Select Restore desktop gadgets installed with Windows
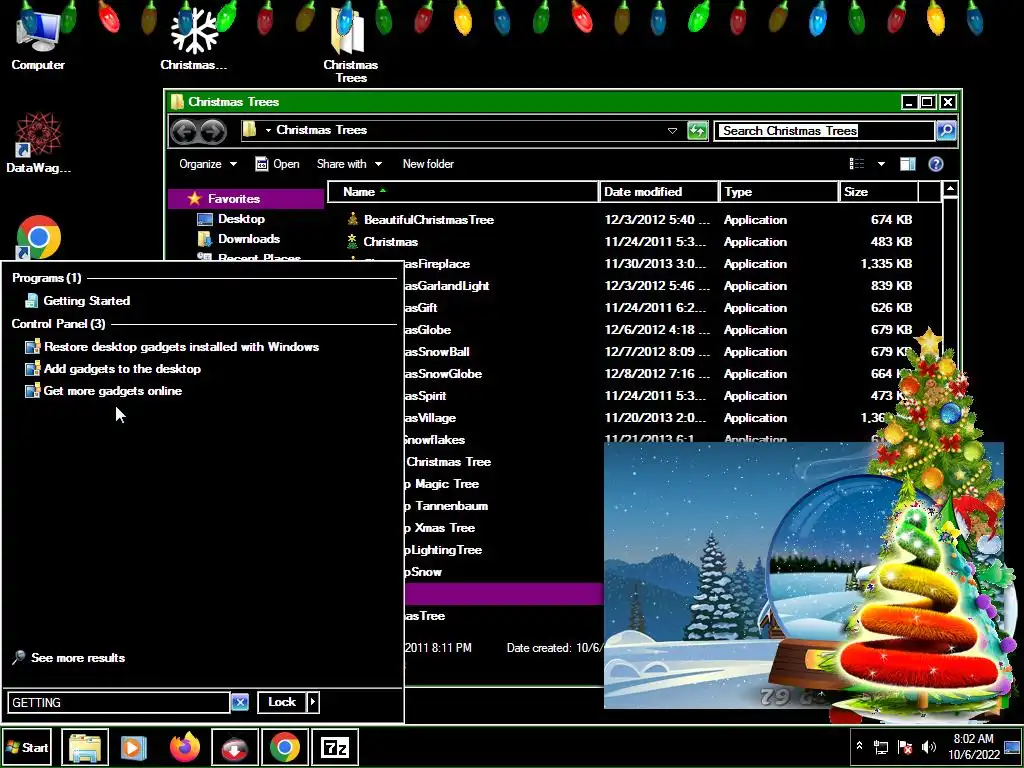Viewport: 1024px width, 768px height. pyautogui.click(x=172, y=347)
